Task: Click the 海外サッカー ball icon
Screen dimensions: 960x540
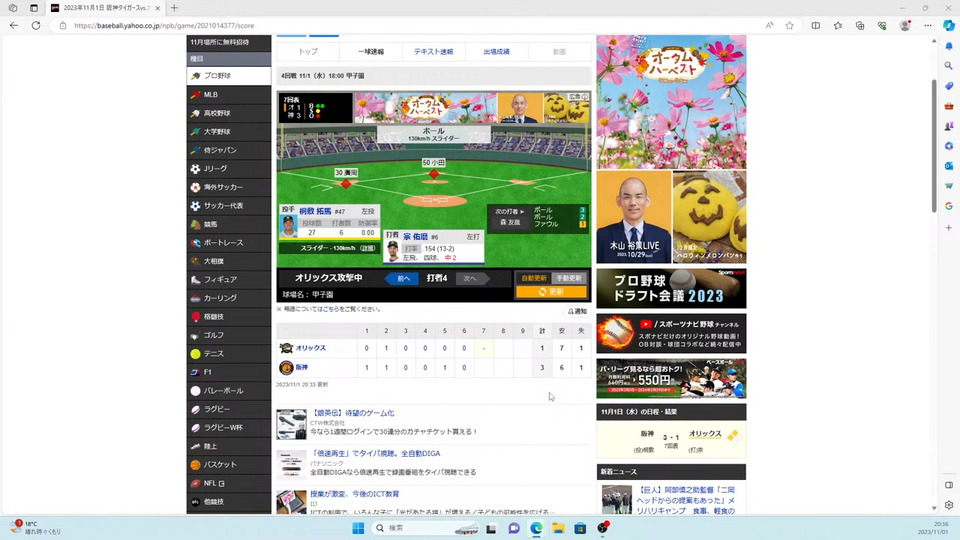Action: (x=195, y=187)
